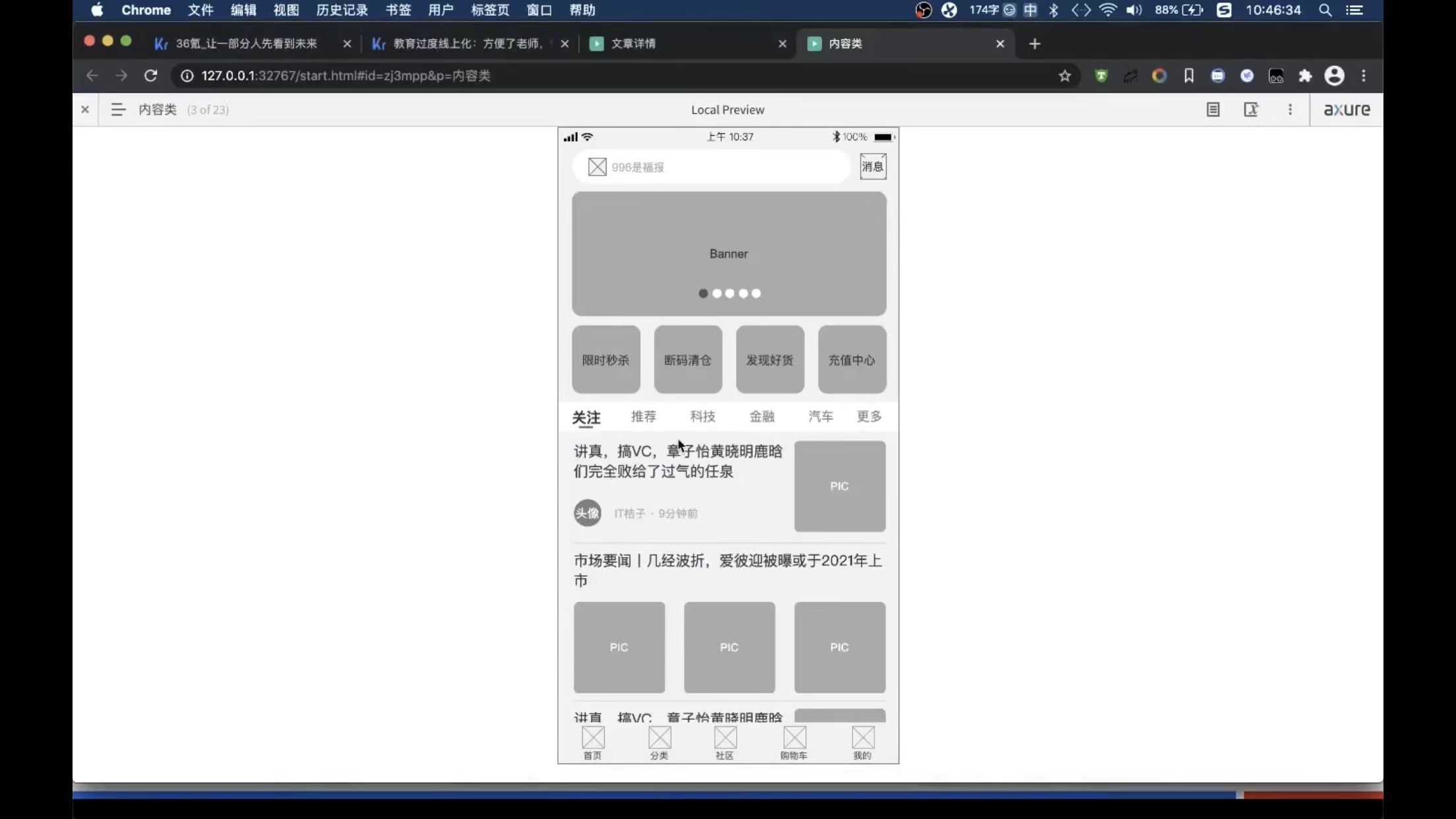
Task: Open Axure preview three-dot options menu
Action: [x=1290, y=109]
